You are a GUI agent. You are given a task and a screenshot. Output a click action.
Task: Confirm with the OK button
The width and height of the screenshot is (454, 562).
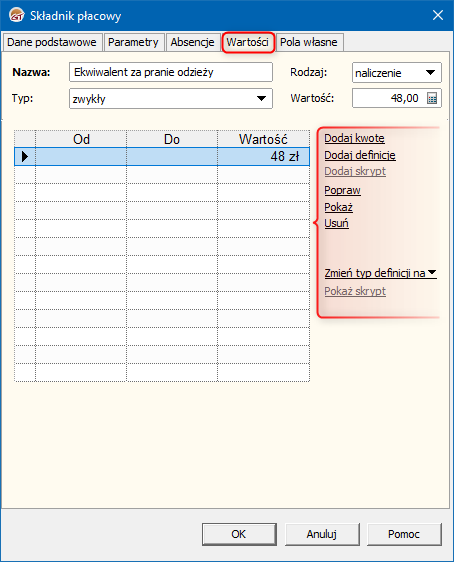point(239,534)
